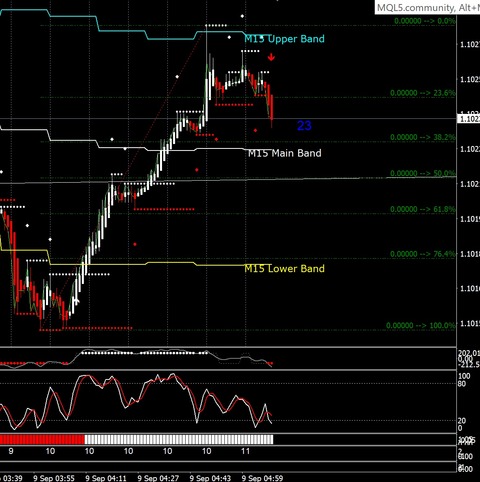Select the 76.4% Fibonacci level label
The image size is (480, 482).
[x=422, y=254]
